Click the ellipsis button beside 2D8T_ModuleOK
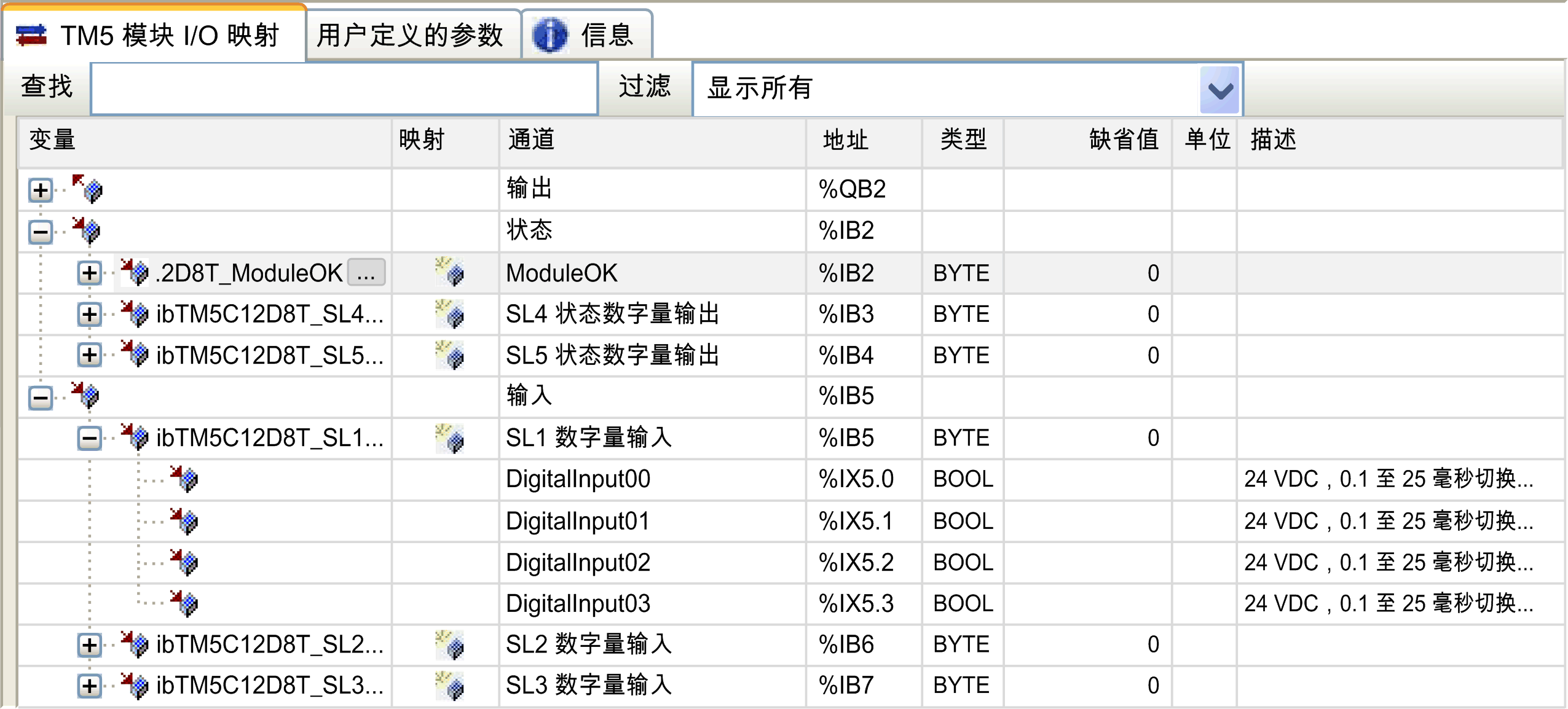The height and width of the screenshot is (709, 1568). pyautogui.click(x=366, y=272)
